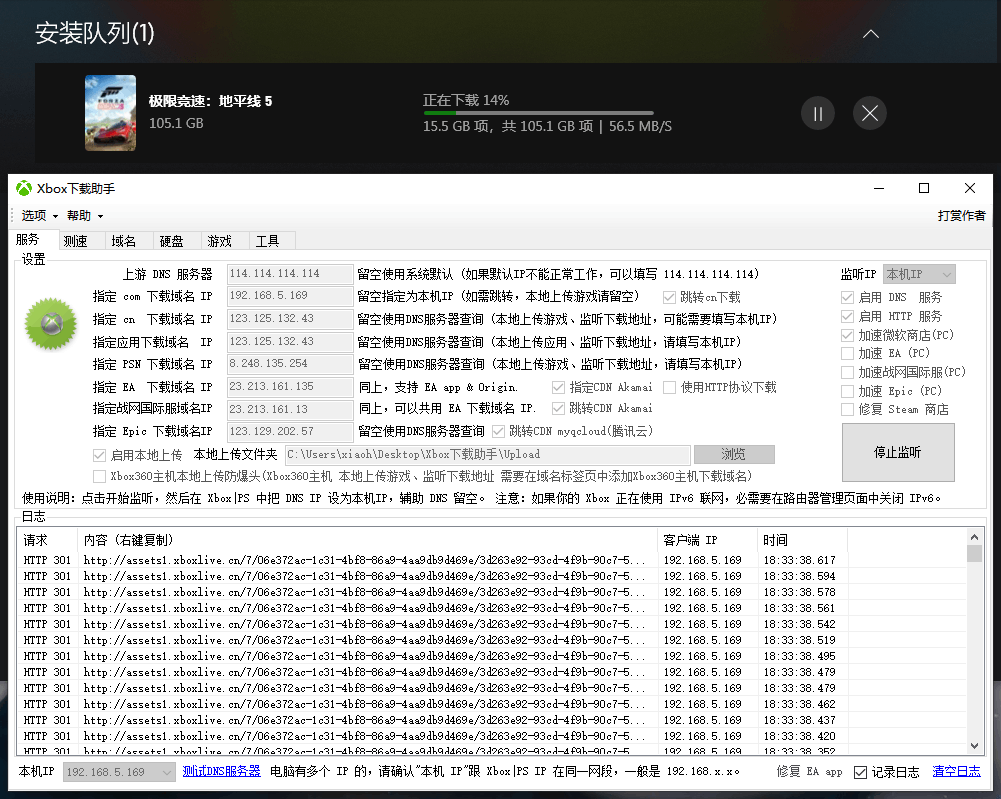Collapse the 安装队列 panel with the chevron
The image size is (1001, 799).
(x=871, y=33)
